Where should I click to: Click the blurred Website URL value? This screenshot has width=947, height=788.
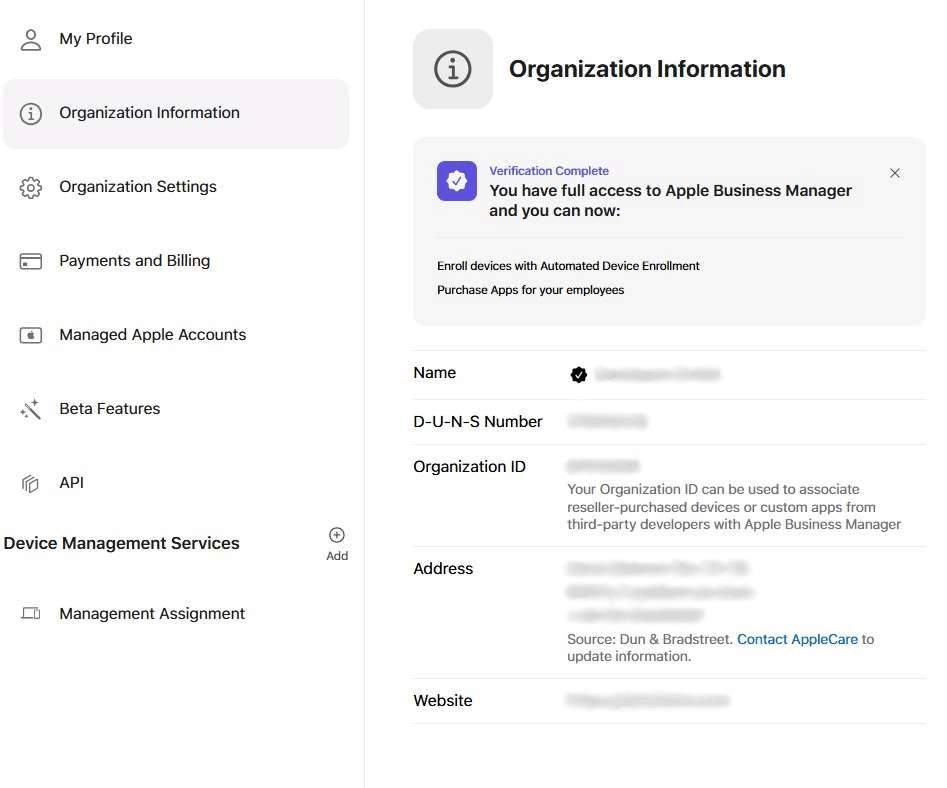tap(648, 701)
